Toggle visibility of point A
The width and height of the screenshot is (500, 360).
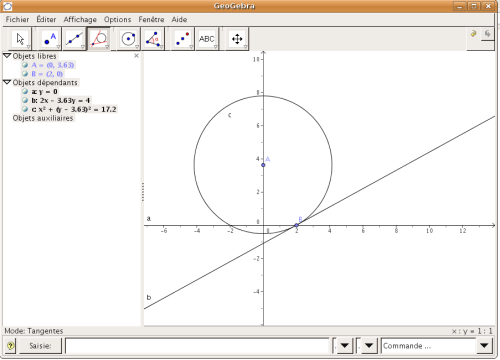coord(25,65)
